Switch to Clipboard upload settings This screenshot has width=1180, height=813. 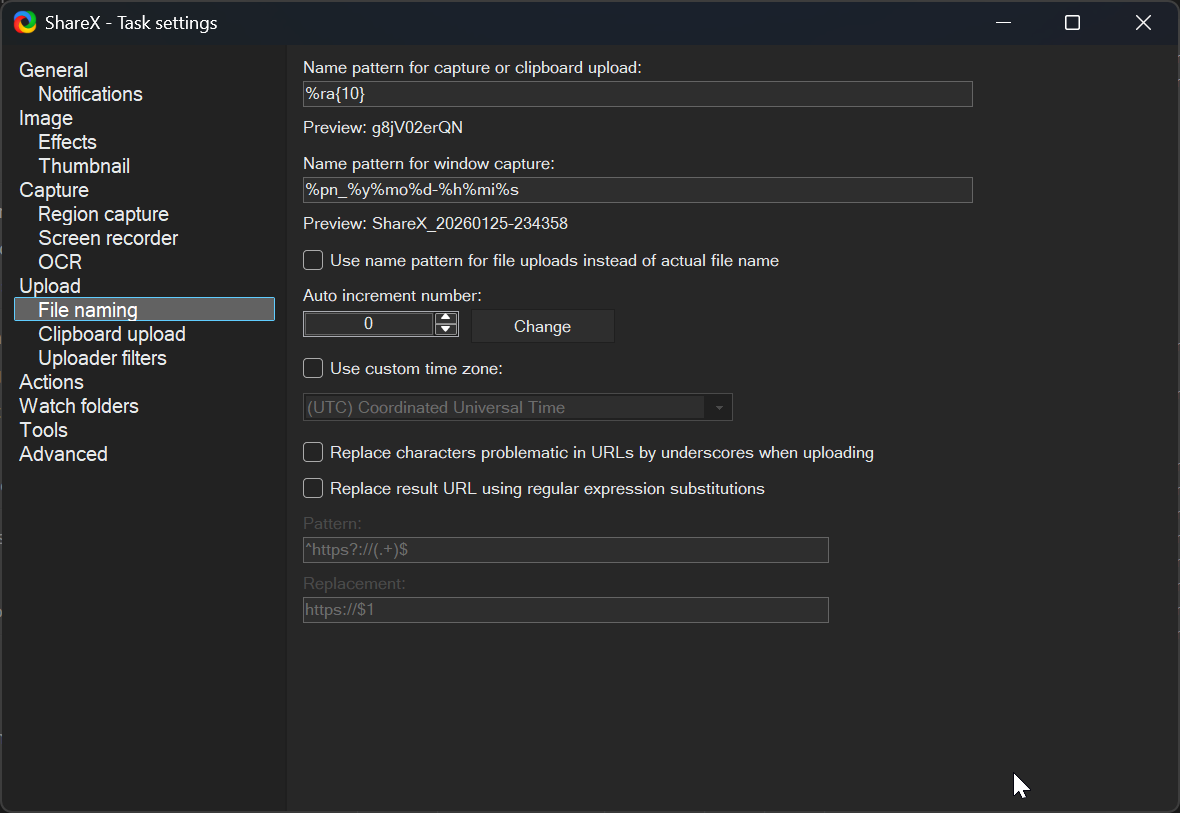click(x=112, y=334)
